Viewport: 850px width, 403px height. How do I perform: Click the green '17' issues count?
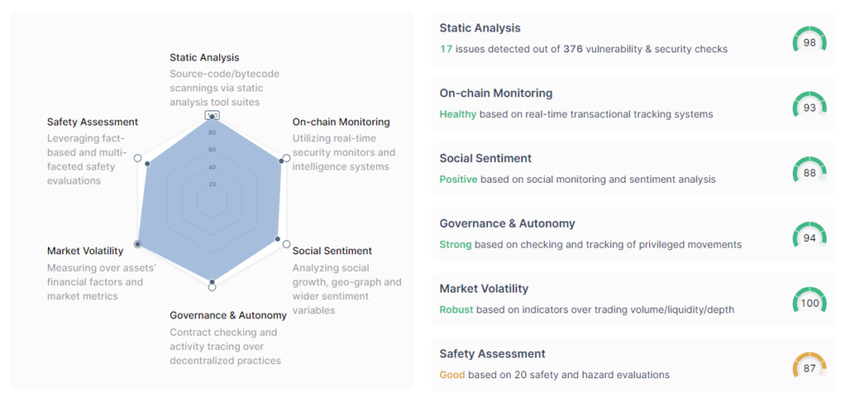(x=446, y=49)
